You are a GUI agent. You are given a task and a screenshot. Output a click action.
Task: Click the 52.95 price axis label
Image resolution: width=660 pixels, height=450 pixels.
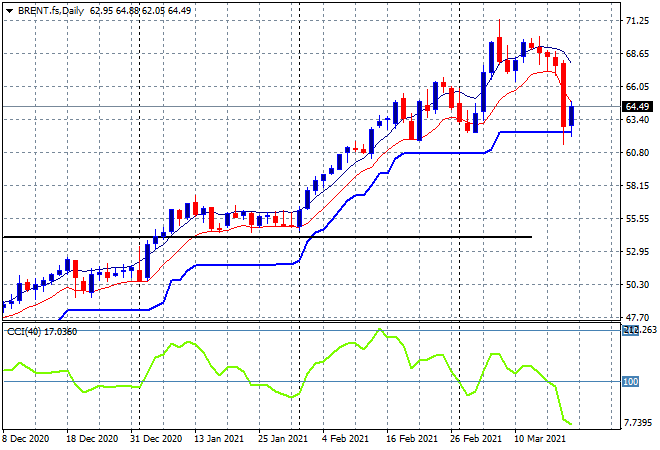point(637,251)
